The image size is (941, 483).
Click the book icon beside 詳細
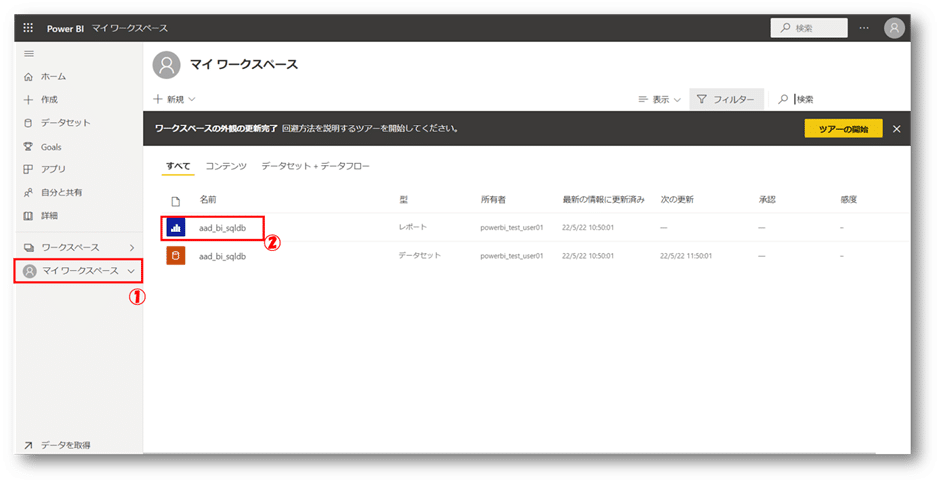[x=28, y=215]
